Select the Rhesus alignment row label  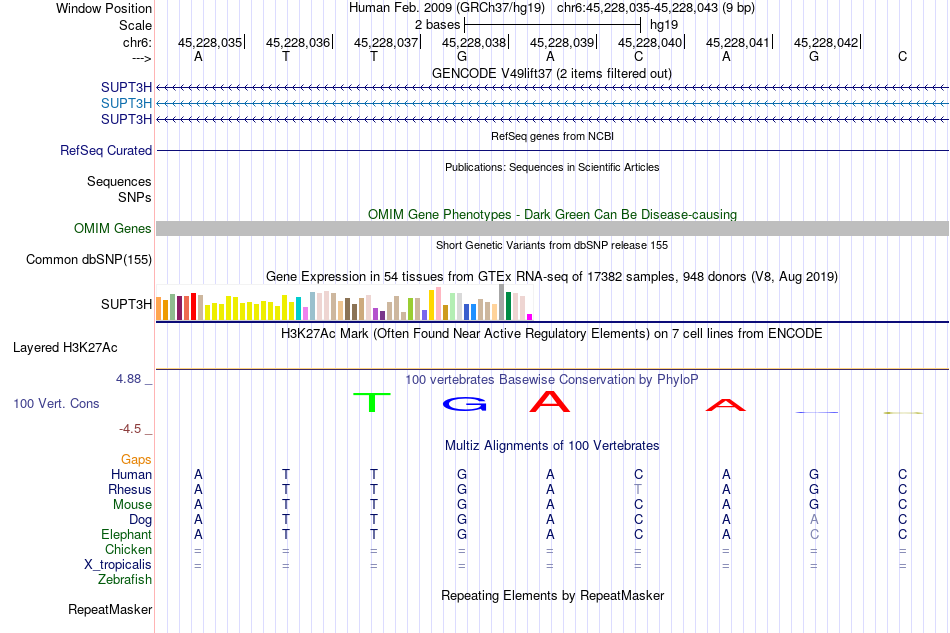[130, 489]
